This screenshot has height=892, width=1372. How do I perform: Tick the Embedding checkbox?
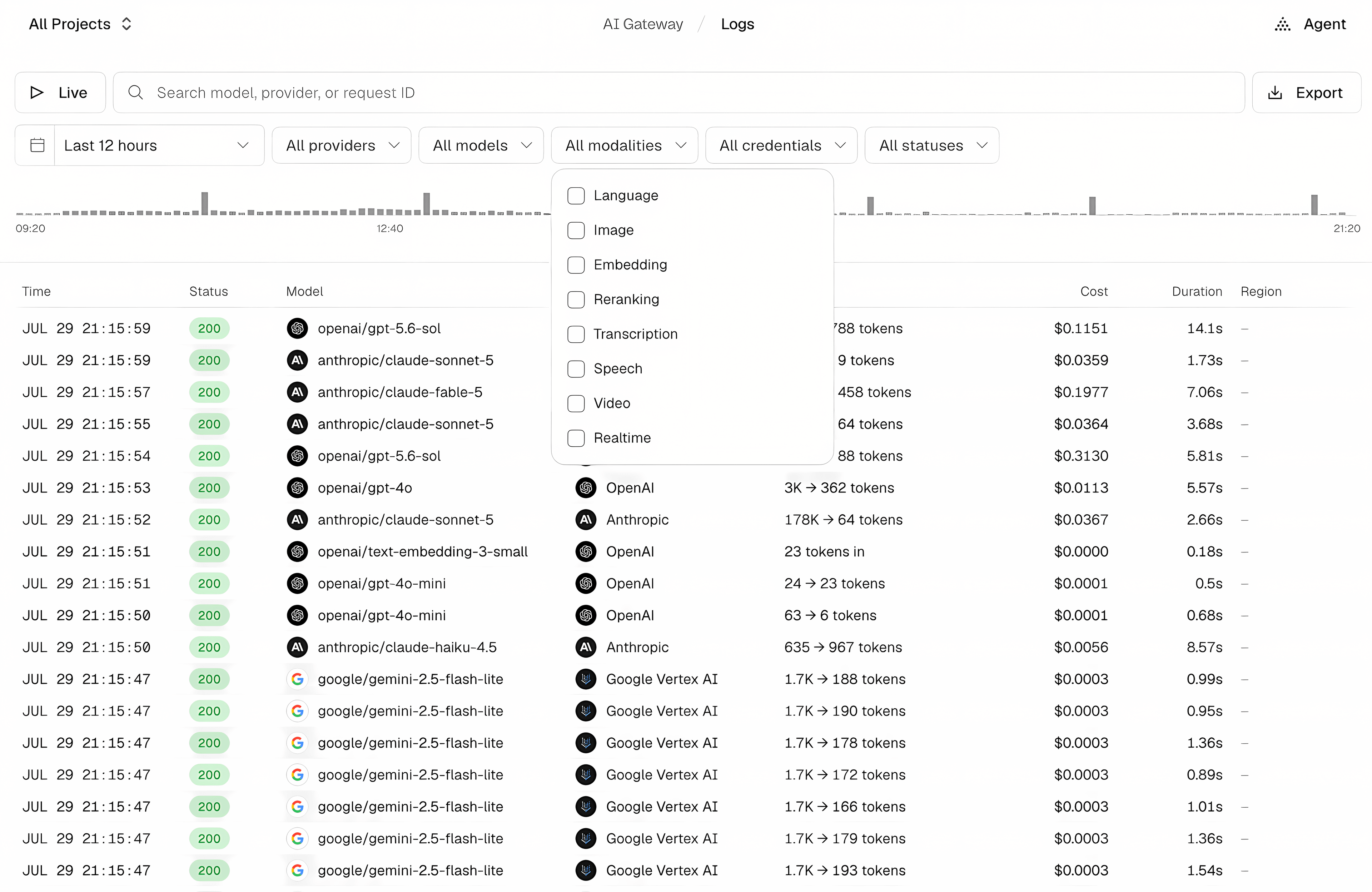coord(576,265)
